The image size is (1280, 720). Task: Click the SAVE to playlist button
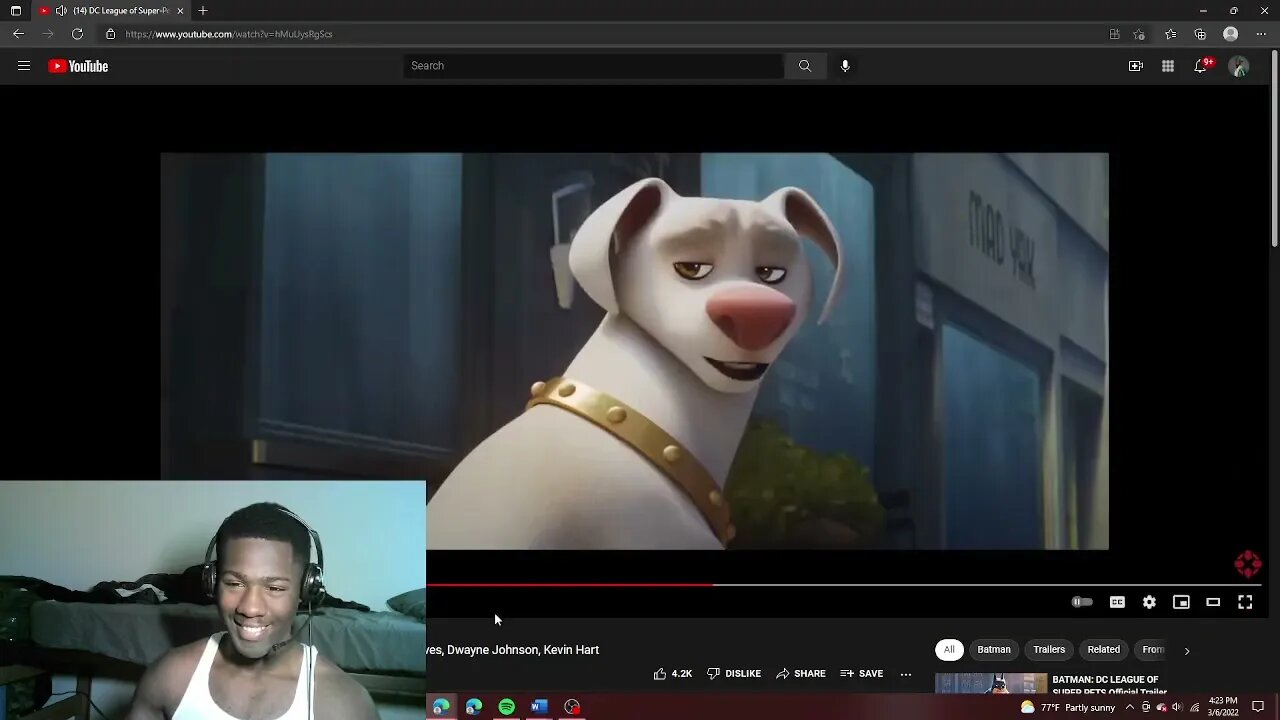click(x=862, y=674)
